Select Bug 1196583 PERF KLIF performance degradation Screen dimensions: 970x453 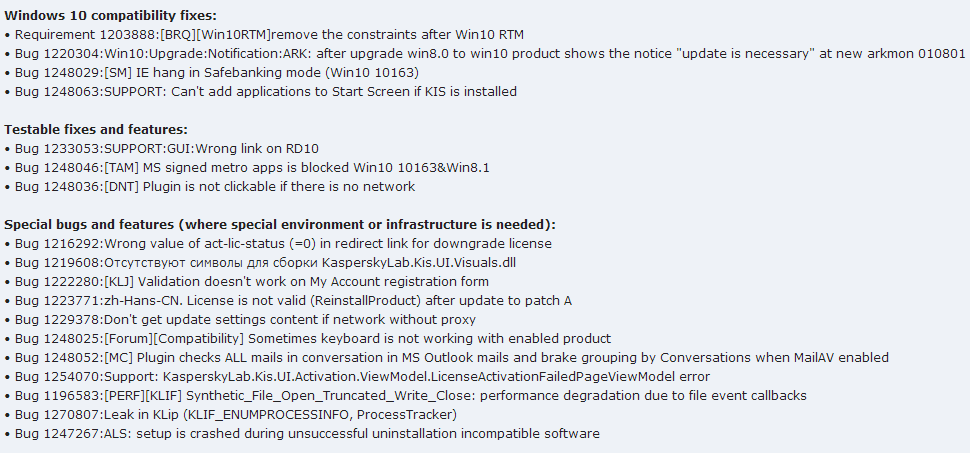[406, 395]
